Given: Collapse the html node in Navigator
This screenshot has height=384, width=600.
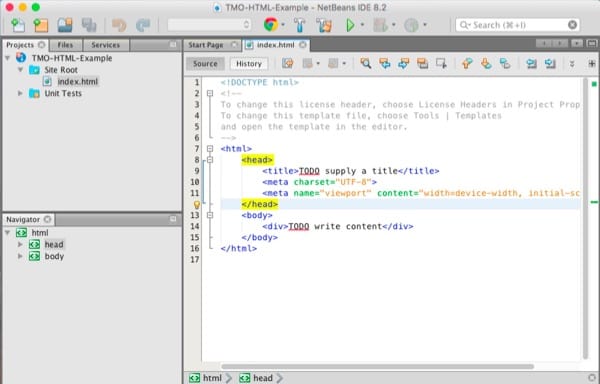Looking at the screenshot, I should [x=7, y=233].
